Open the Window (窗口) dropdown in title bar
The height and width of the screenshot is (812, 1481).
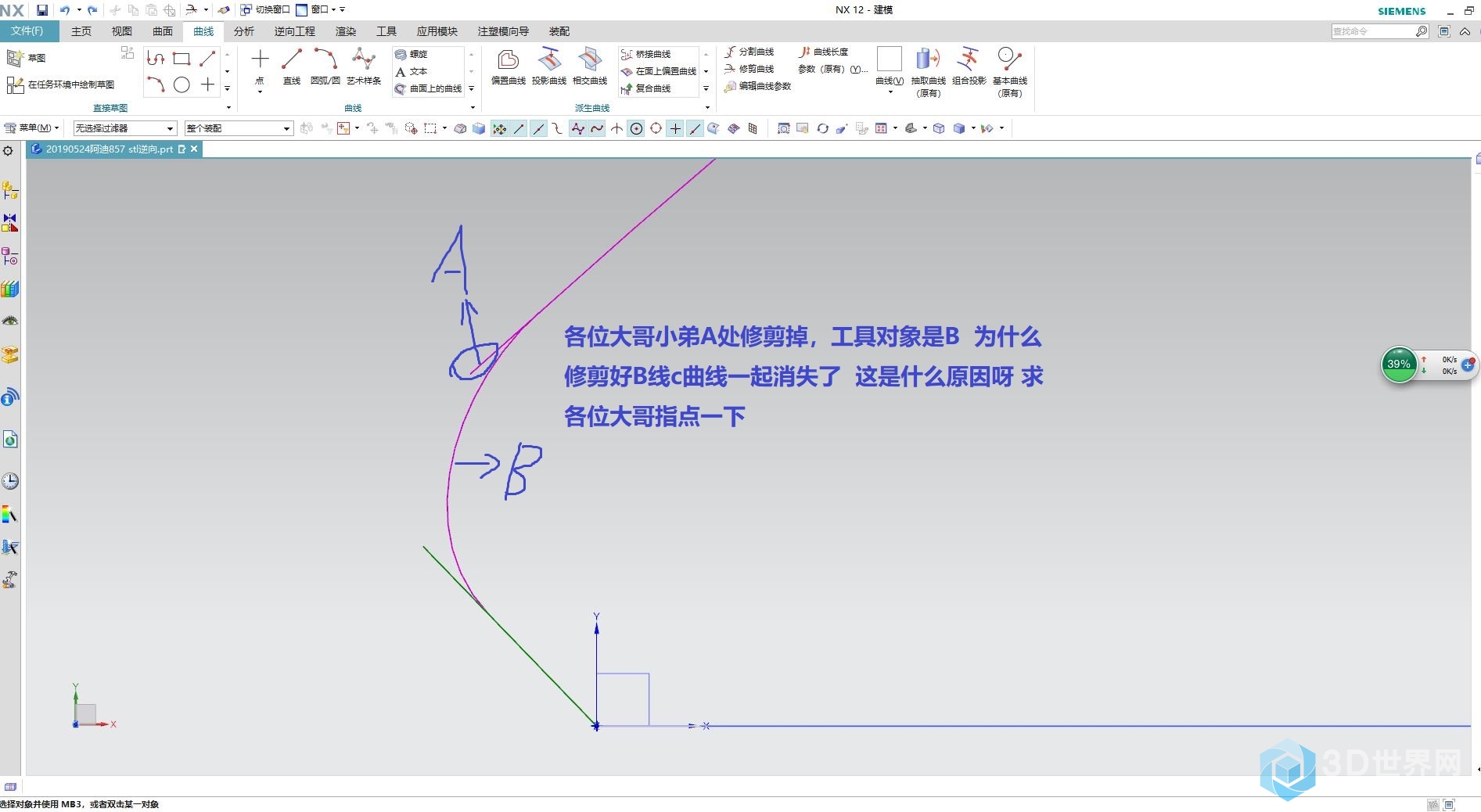[316, 10]
